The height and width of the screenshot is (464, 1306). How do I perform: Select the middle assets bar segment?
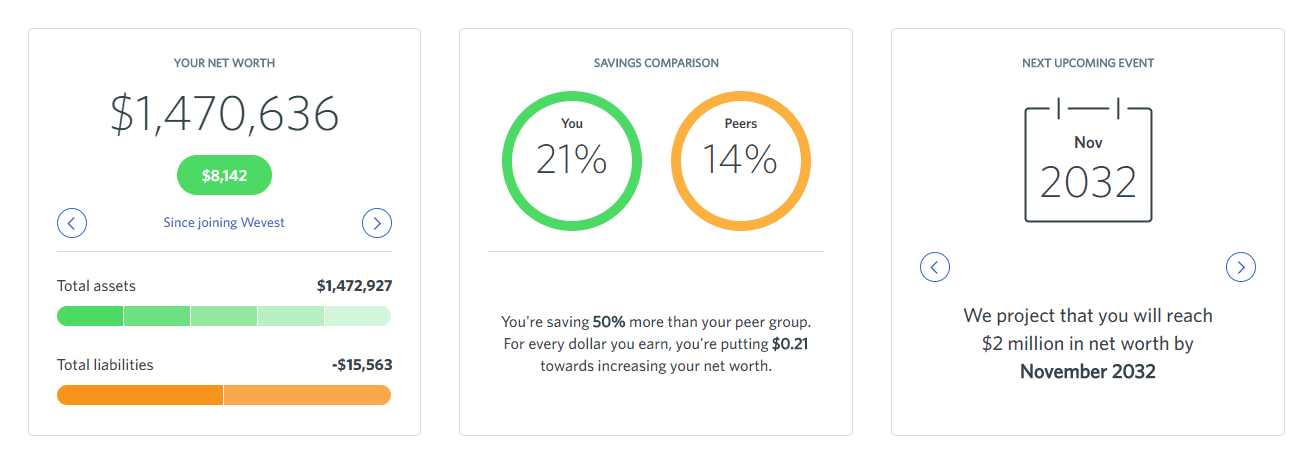click(x=224, y=316)
